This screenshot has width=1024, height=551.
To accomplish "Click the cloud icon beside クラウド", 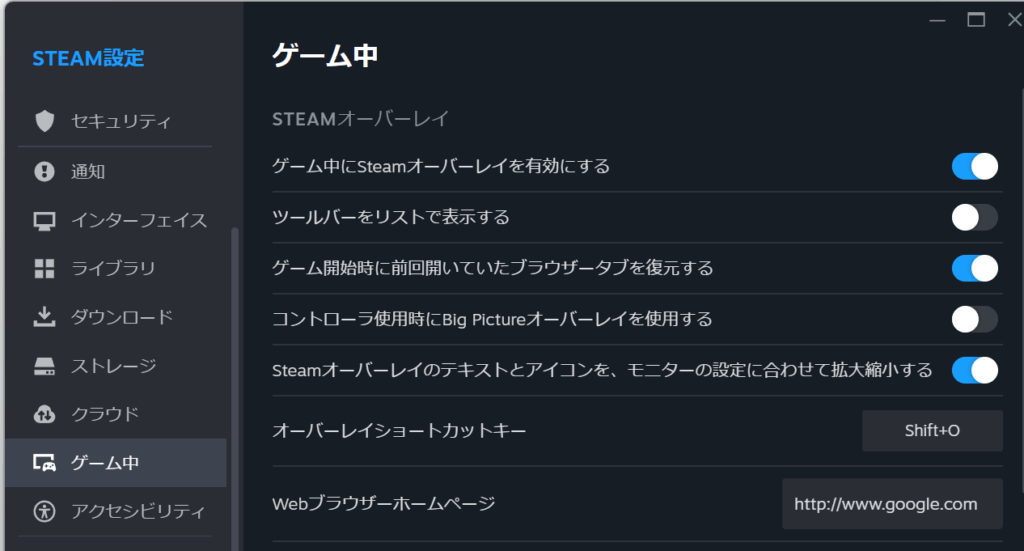I will [44, 414].
